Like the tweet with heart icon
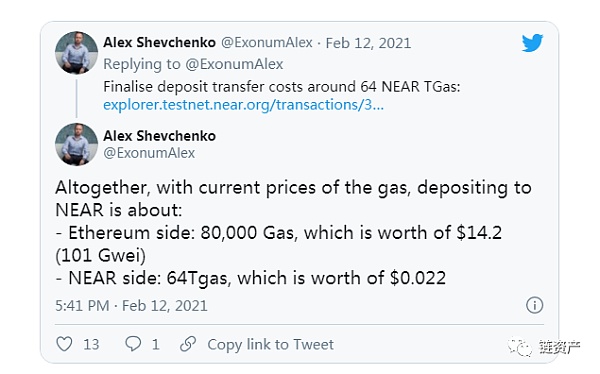The image size is (600, 374). click(64, 344)
